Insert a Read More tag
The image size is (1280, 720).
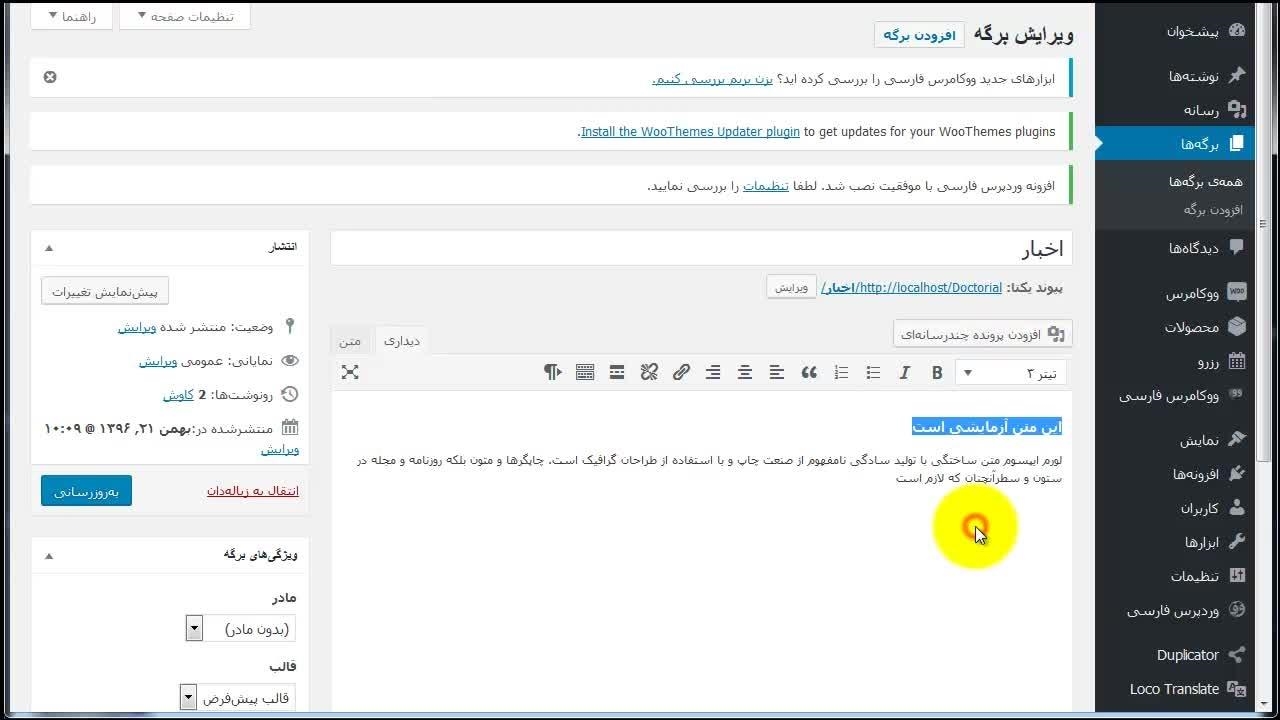pyautogui.click(x=617, y=373)
